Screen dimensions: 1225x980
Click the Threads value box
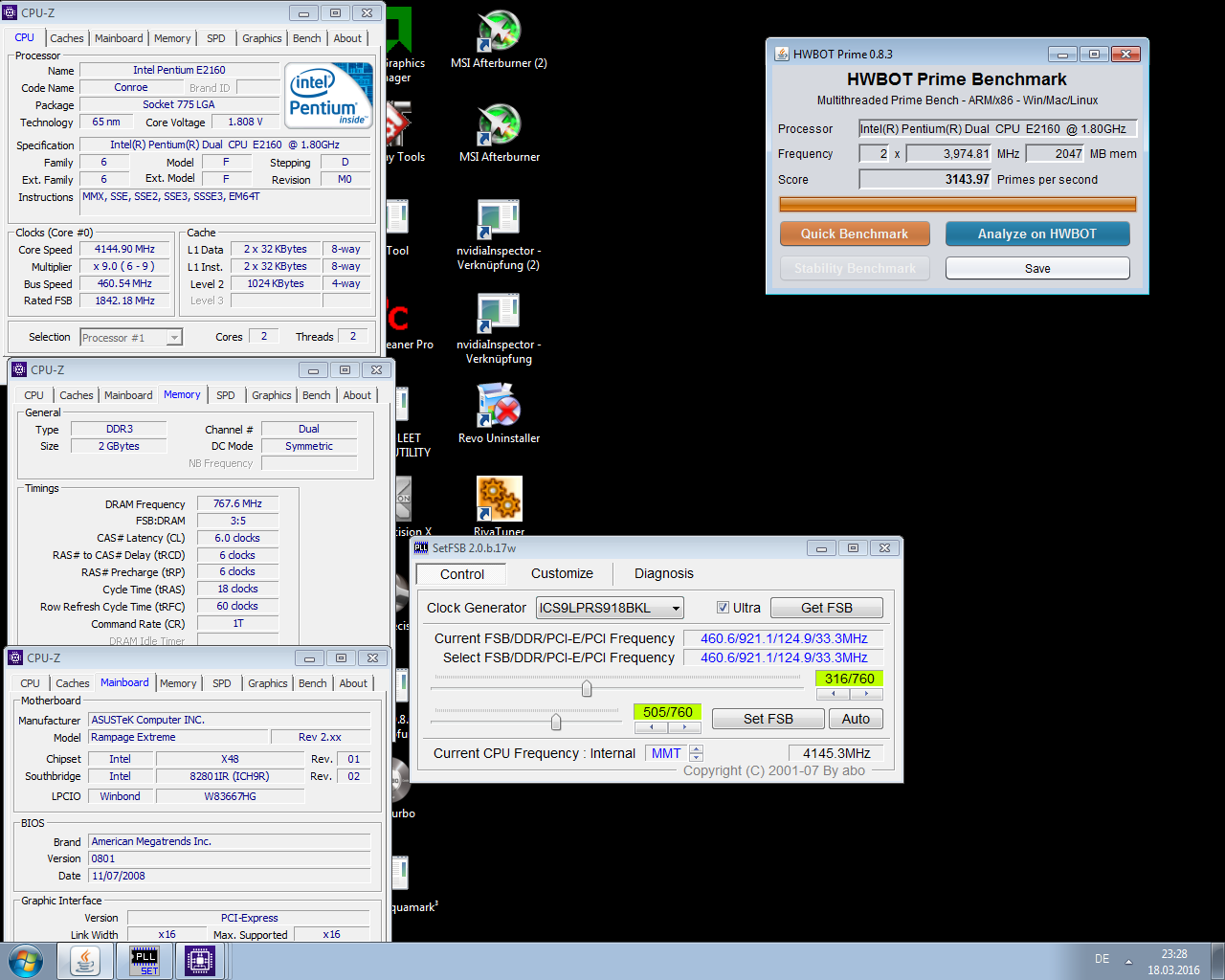click(353, 336)
